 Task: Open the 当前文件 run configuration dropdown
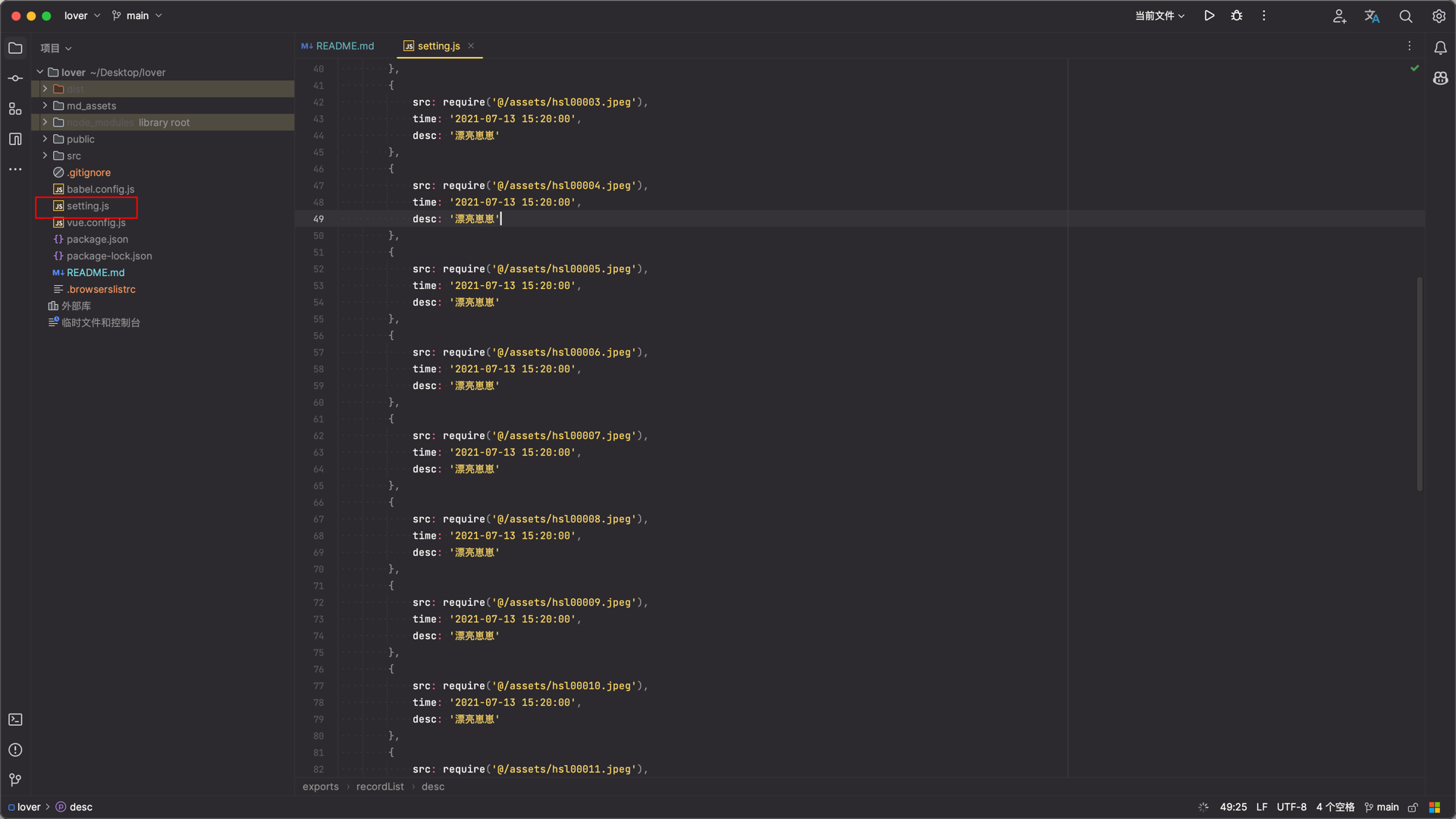click(x=1159, y=16)
